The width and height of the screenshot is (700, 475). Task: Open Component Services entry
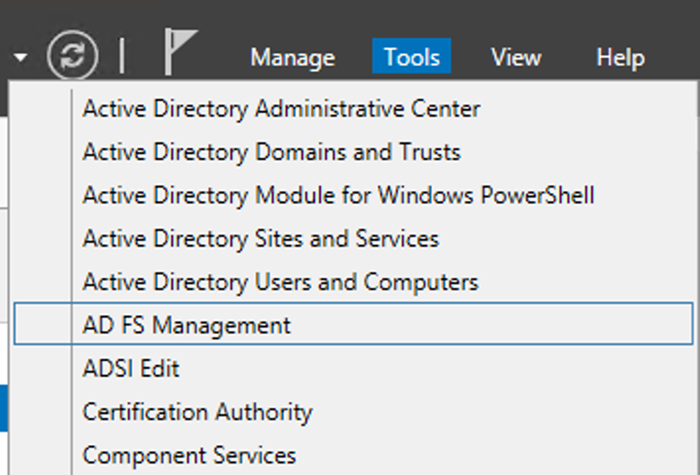[x=189, y=455]
